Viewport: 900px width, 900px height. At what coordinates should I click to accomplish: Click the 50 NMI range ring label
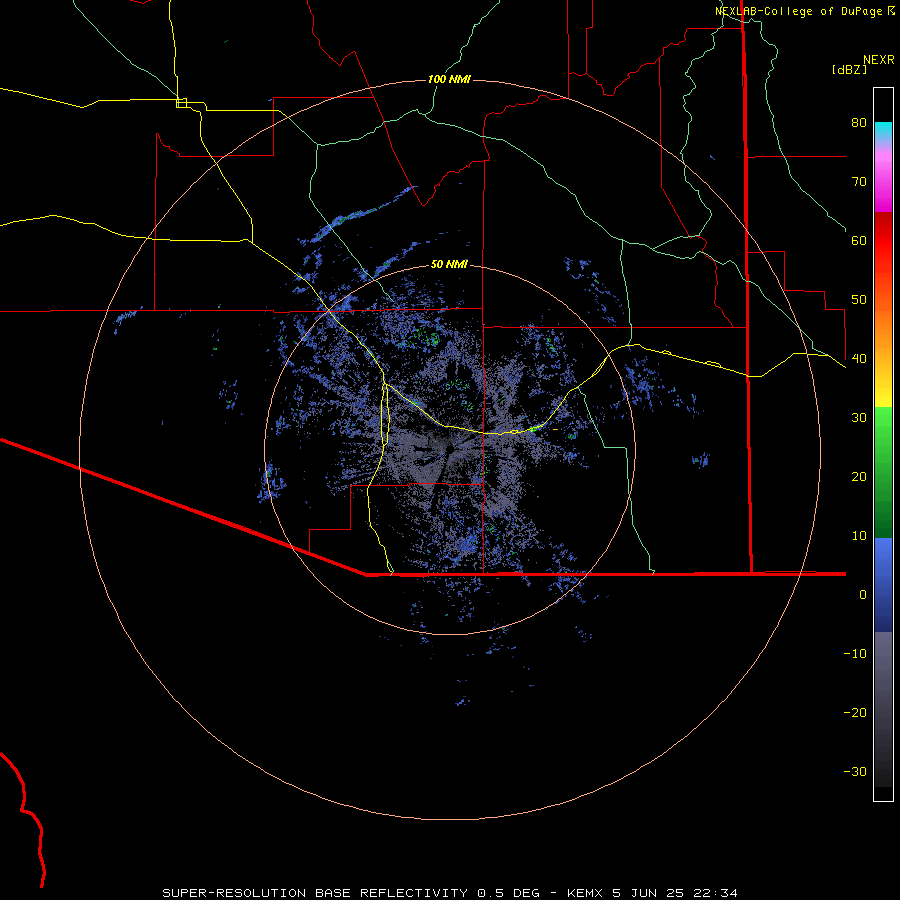click(x=449, y=264)
